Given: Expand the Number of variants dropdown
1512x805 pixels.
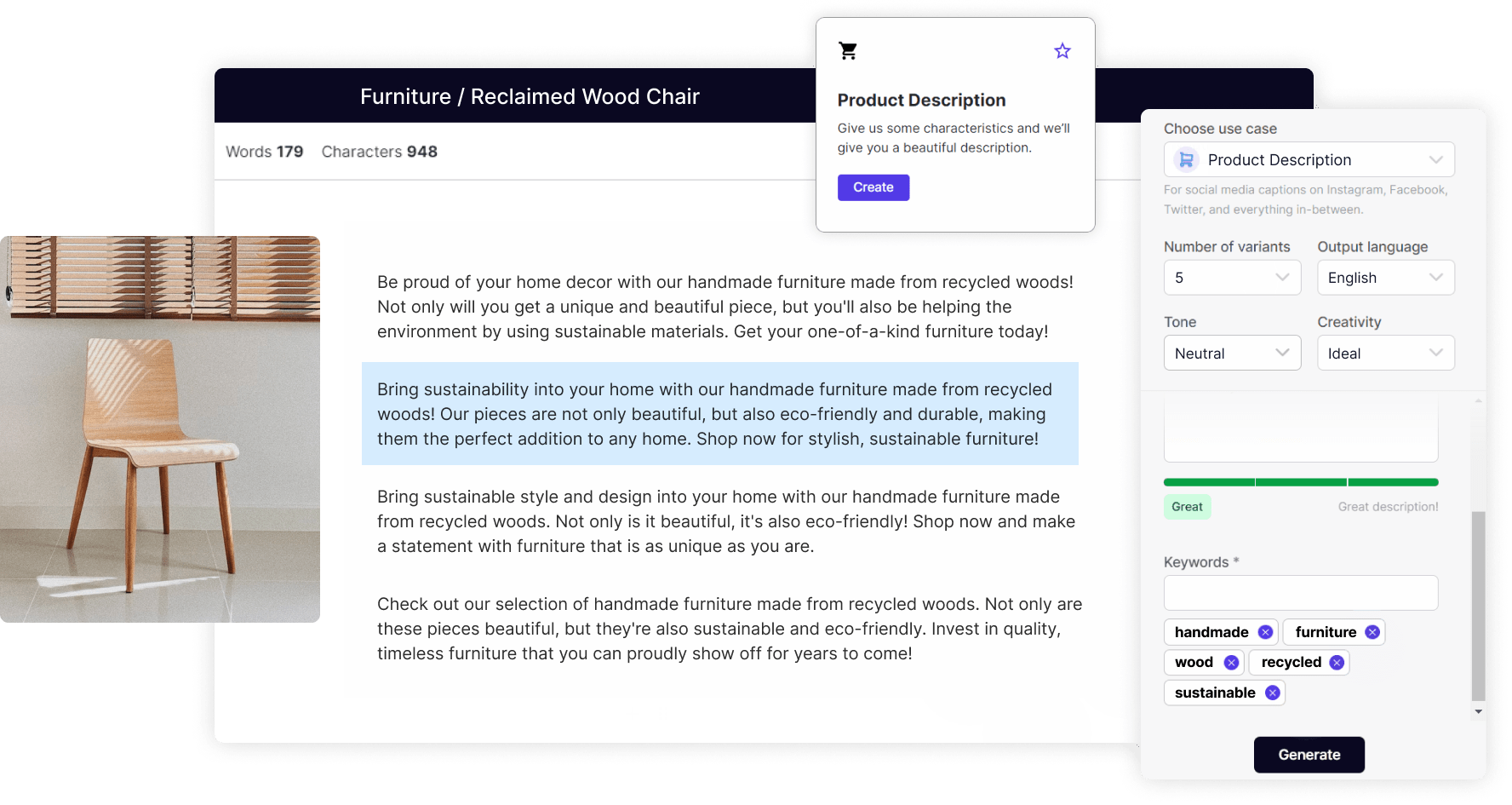Looking at the screenshot, I should 1232,278.
